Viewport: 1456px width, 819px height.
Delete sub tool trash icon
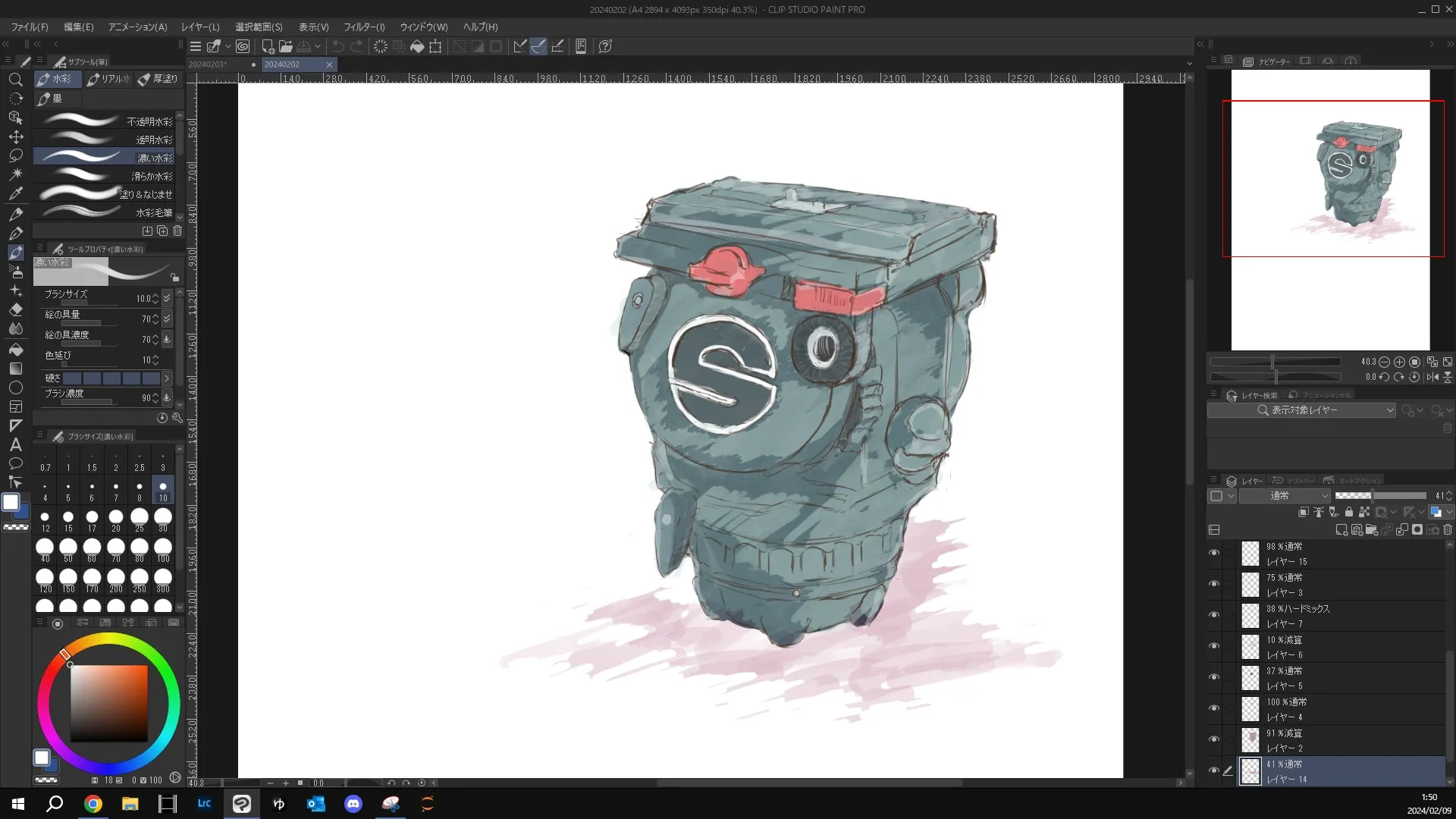pos(177,231)
